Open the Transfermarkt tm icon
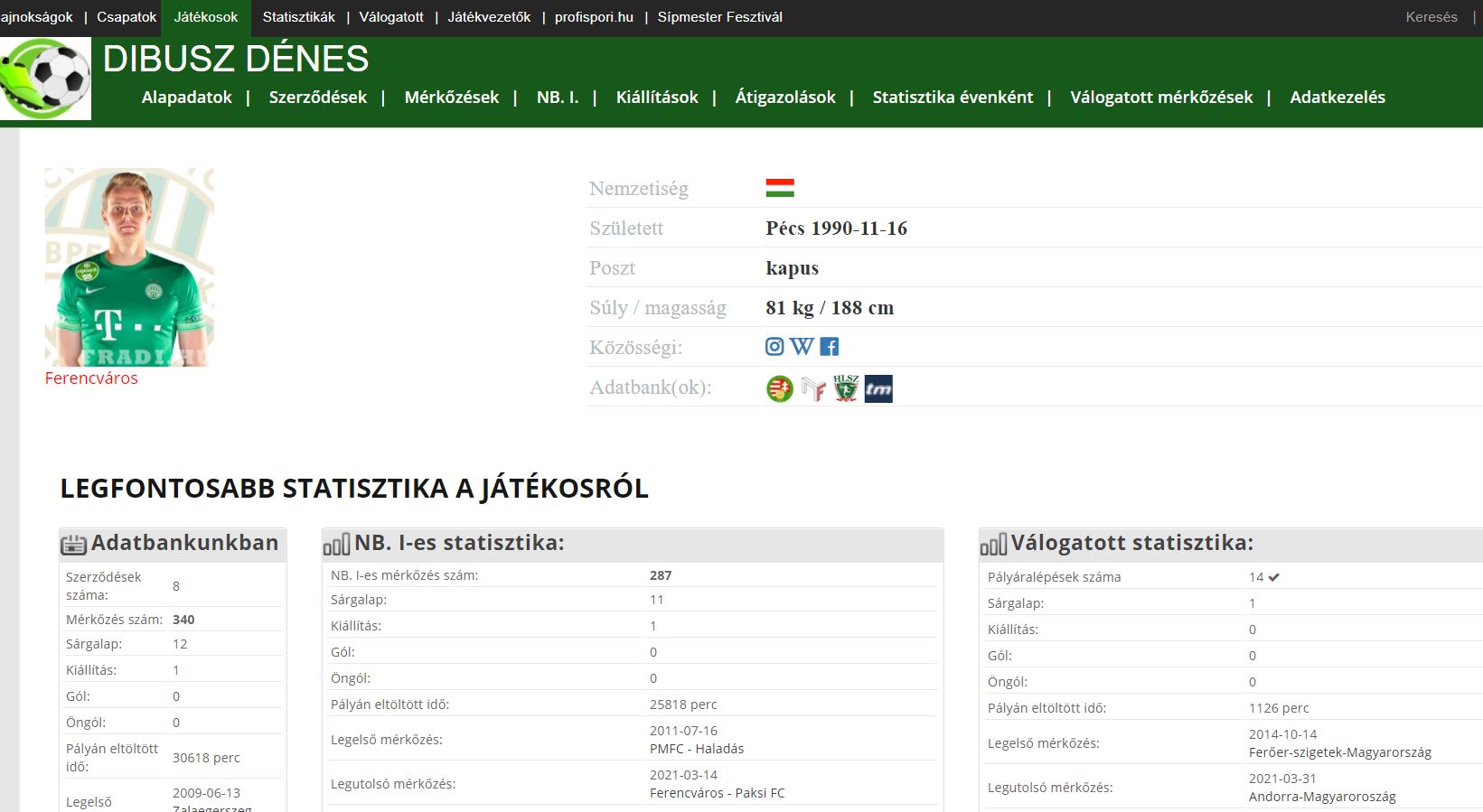Viewport: 1483px width, 812px height. pyautogui.click(x=878, y=388)
